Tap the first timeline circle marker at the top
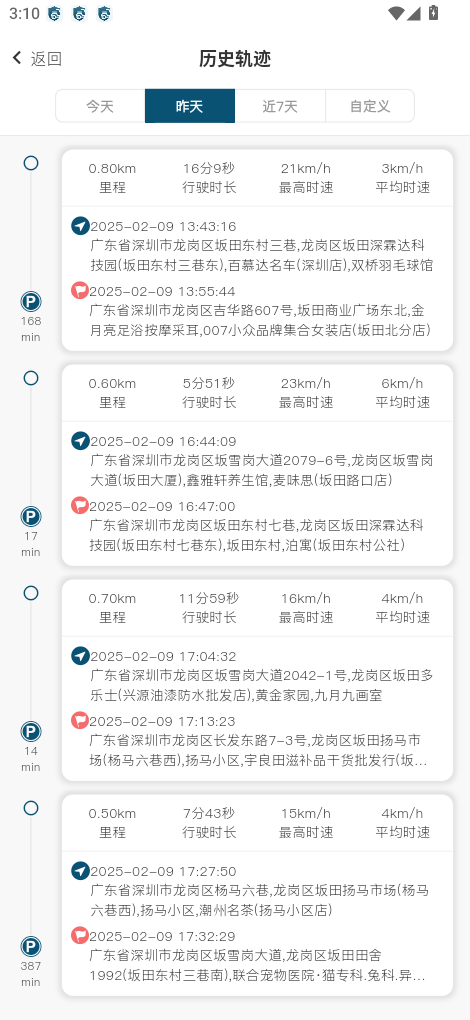 [31, 163]
